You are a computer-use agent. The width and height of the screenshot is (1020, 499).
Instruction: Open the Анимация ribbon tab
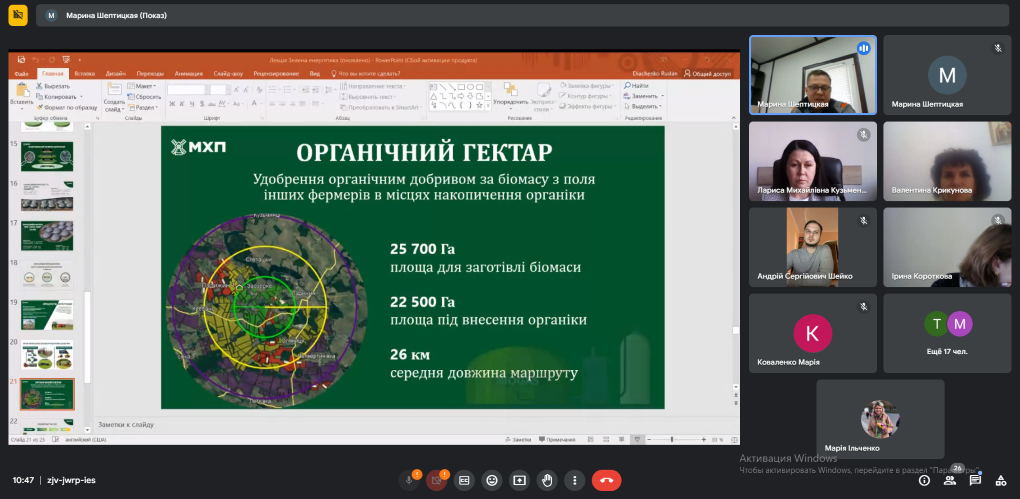click(189, 74)
